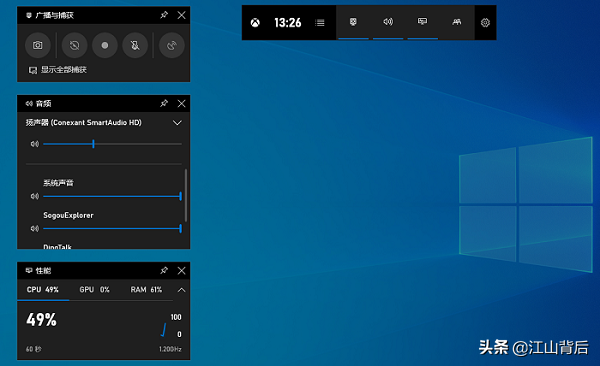Take a screenshot with the camera icon
The image size is (600, 366).
tap(38, 46)
